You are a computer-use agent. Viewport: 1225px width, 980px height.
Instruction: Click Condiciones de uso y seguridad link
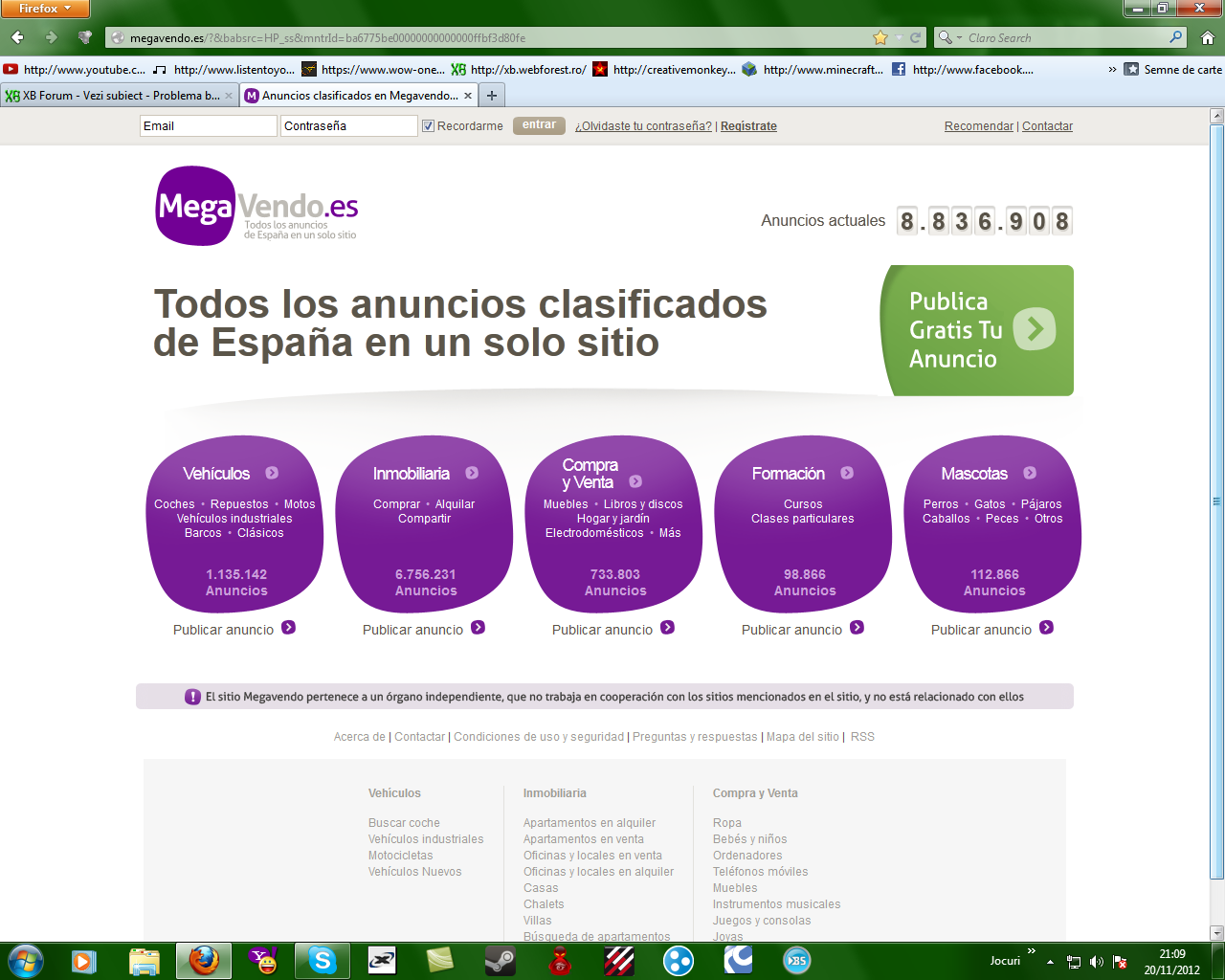pyautogui.click(x=539, y=737)
